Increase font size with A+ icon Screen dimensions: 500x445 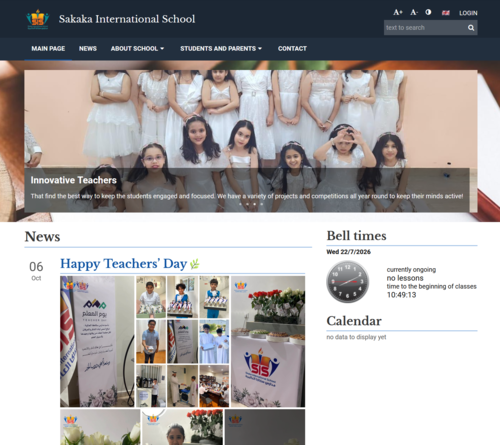coord(398,12)
